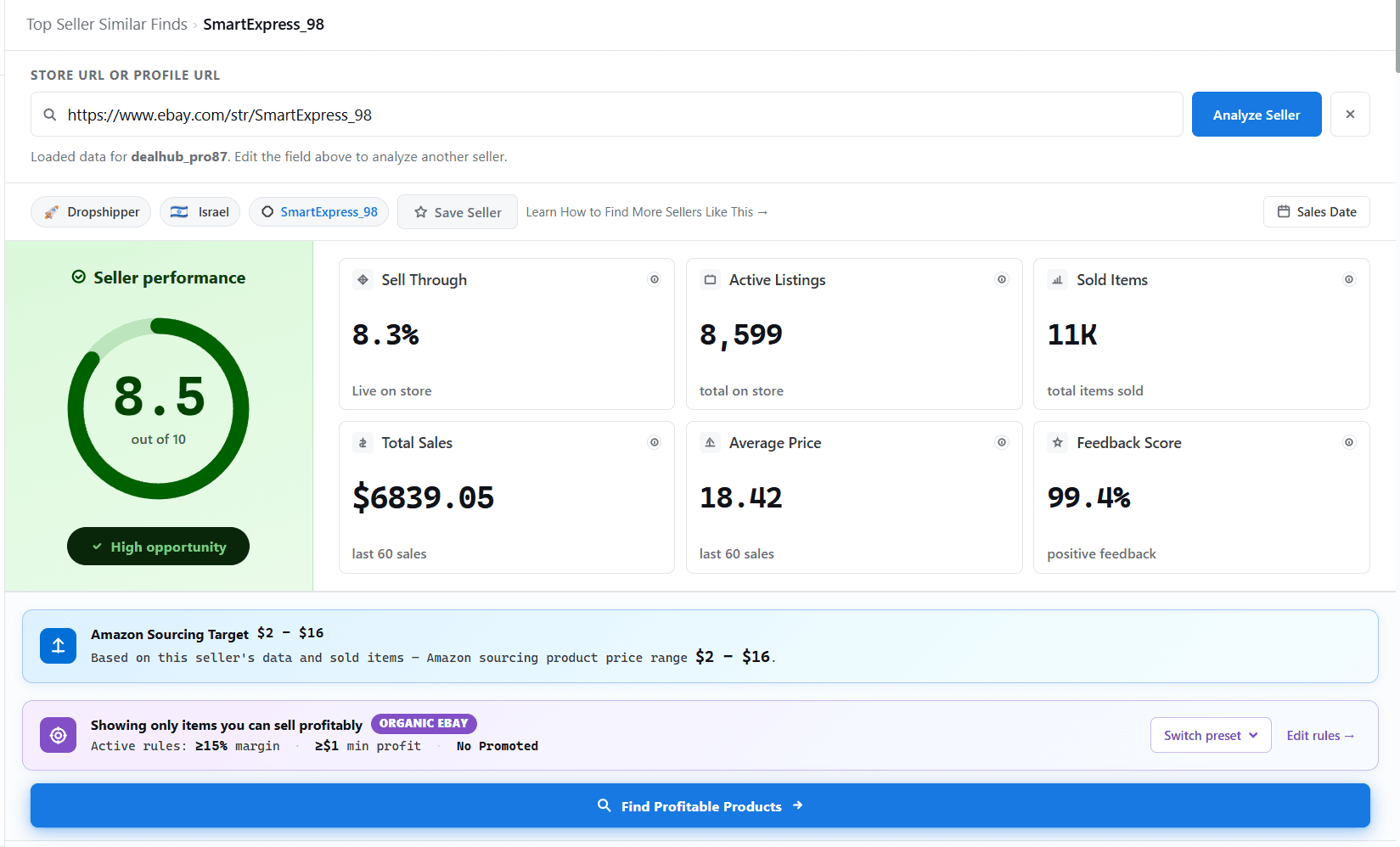
Task: Click the Average Price info icon
Action: (1002, 442)
